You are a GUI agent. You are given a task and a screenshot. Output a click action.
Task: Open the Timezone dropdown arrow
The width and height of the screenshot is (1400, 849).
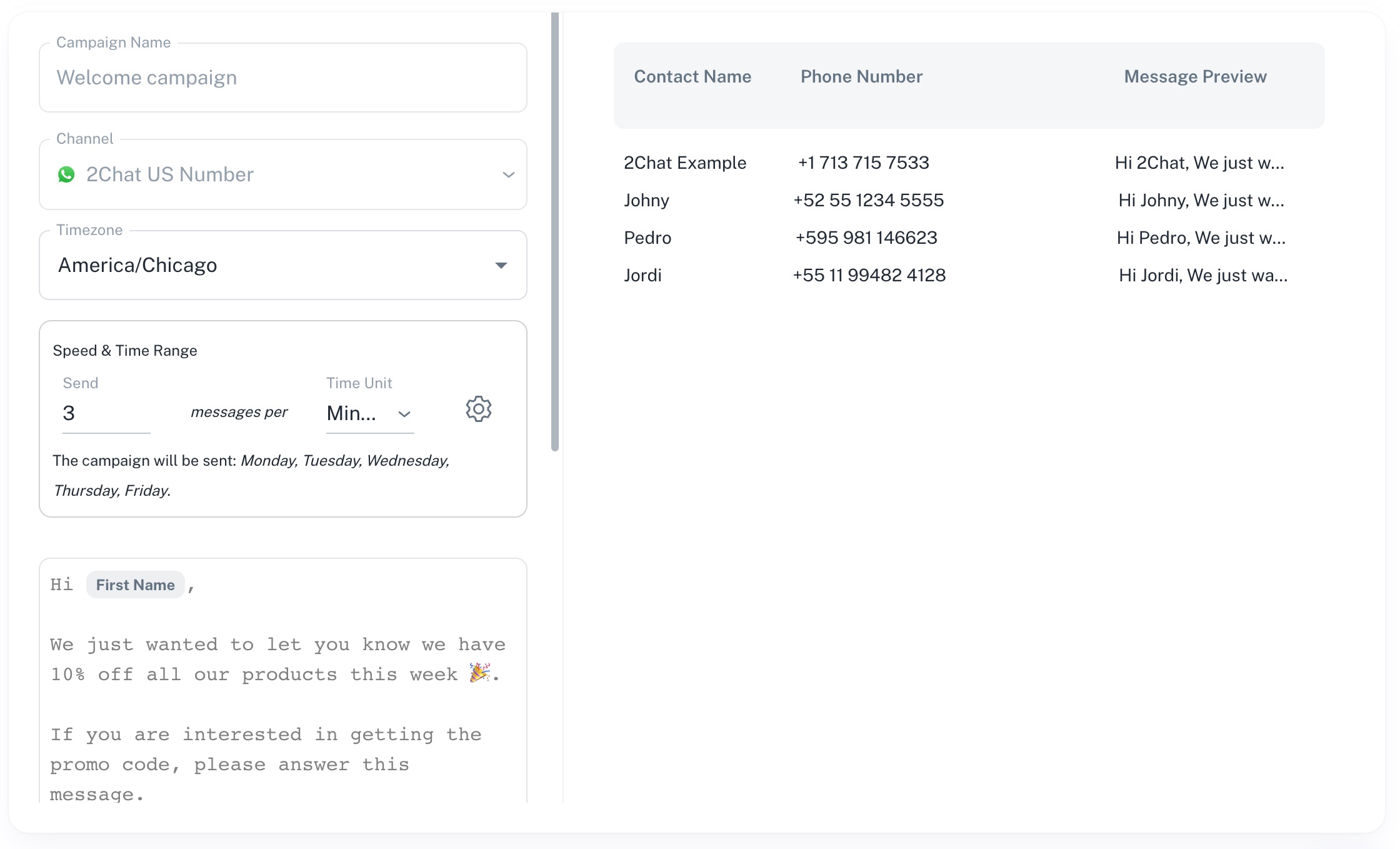(501, 266)
